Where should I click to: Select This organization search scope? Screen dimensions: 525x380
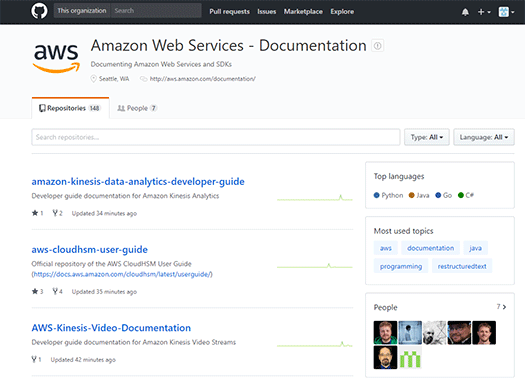click(x=82, y=11)
